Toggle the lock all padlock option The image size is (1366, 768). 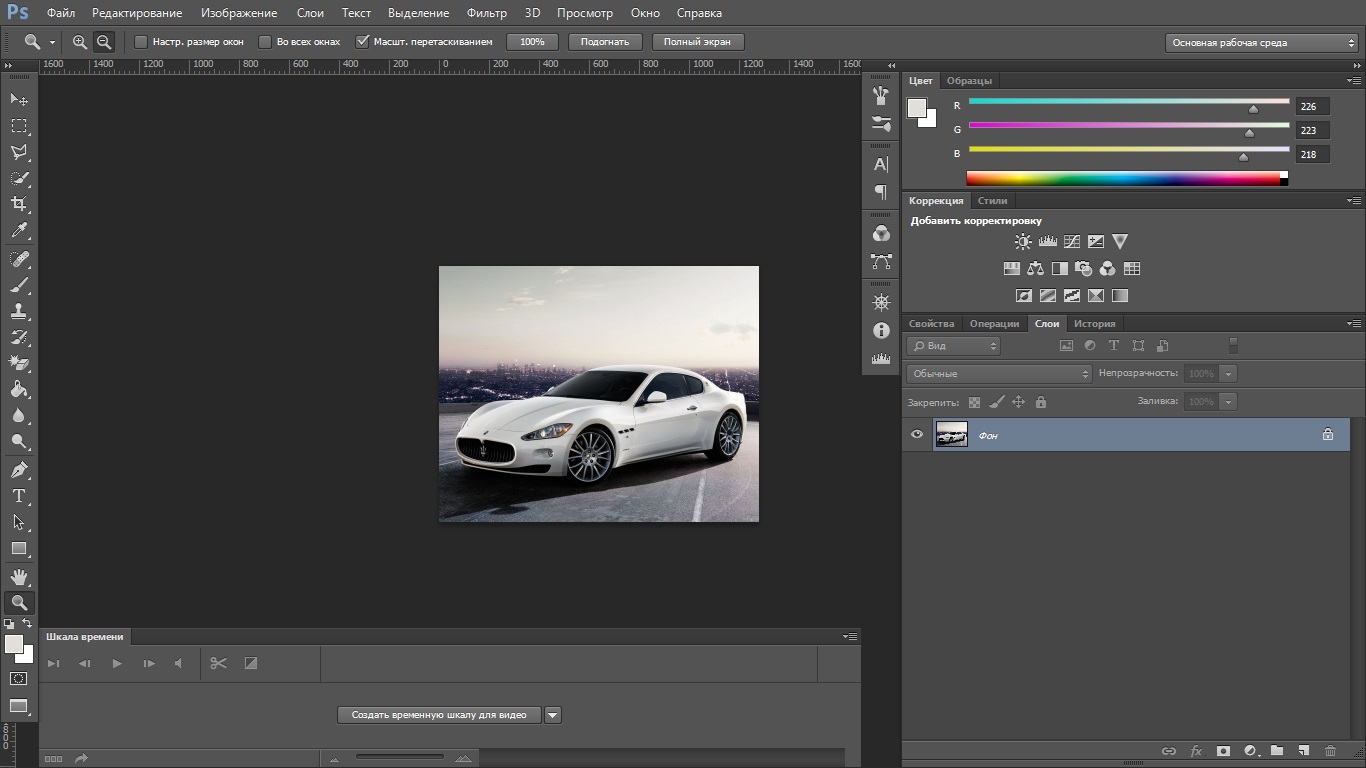point(1041,402)
